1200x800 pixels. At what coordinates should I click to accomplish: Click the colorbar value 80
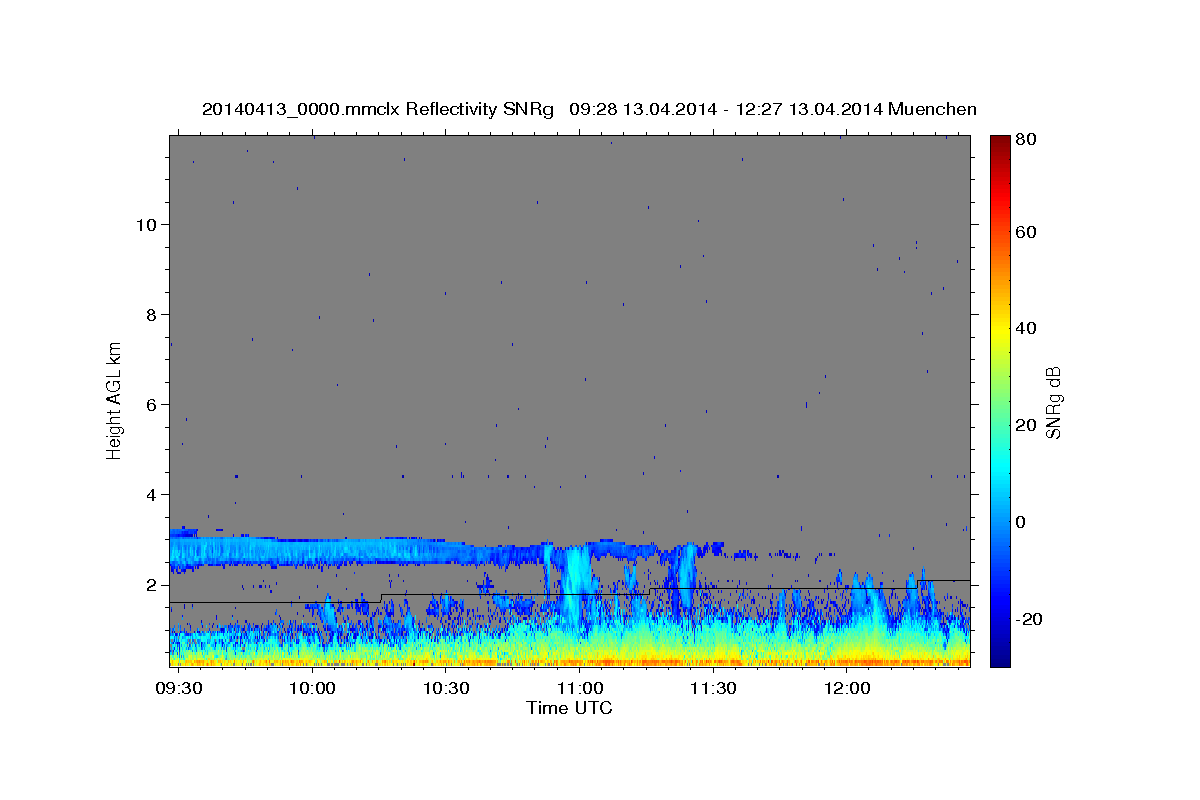click(x=1025, y=140)
